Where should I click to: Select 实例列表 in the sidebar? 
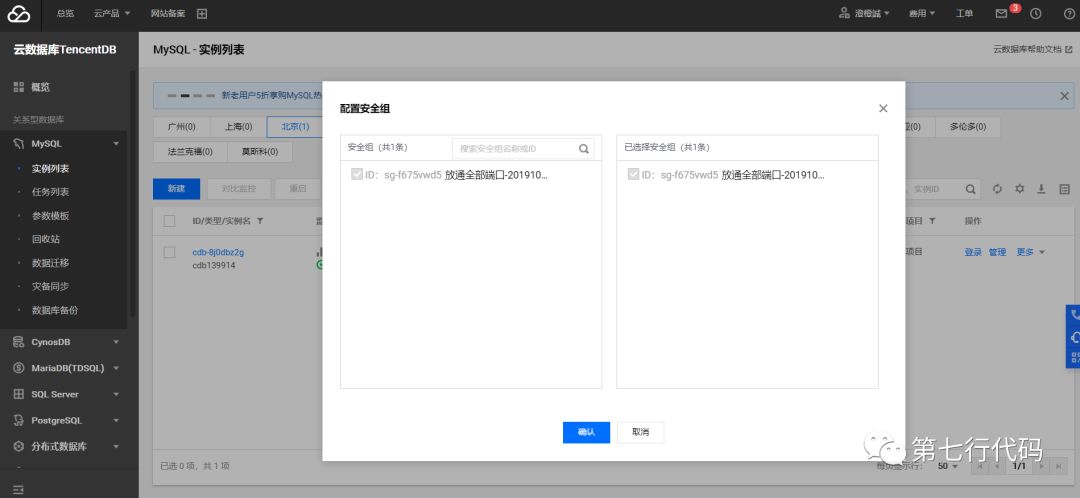tap(50, 168)
